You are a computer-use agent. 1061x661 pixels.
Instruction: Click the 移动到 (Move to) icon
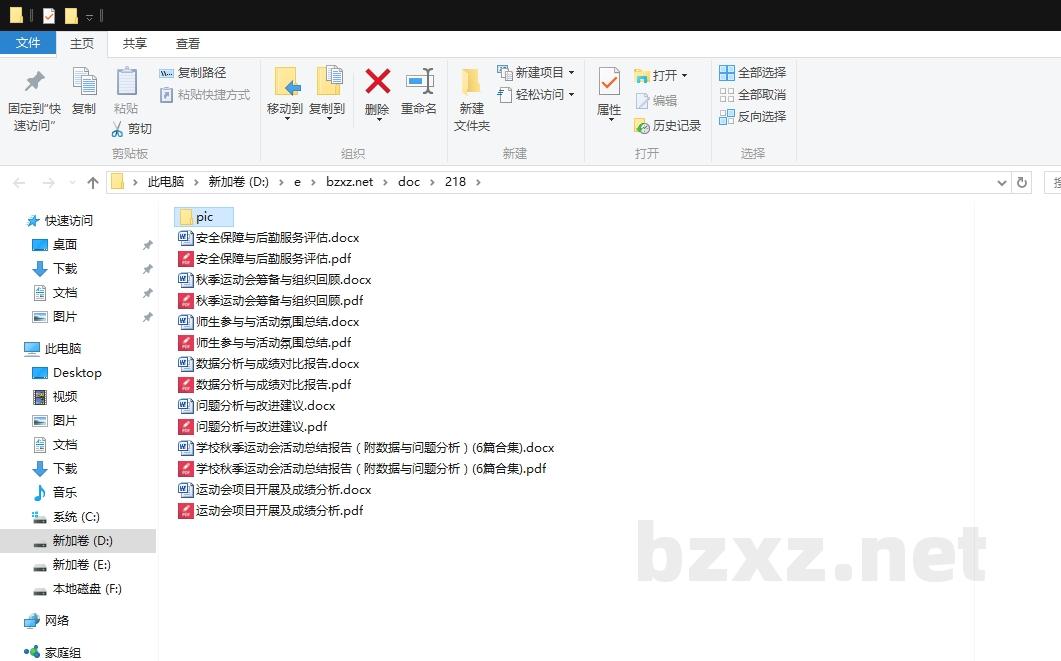click(x=284, y=93)
